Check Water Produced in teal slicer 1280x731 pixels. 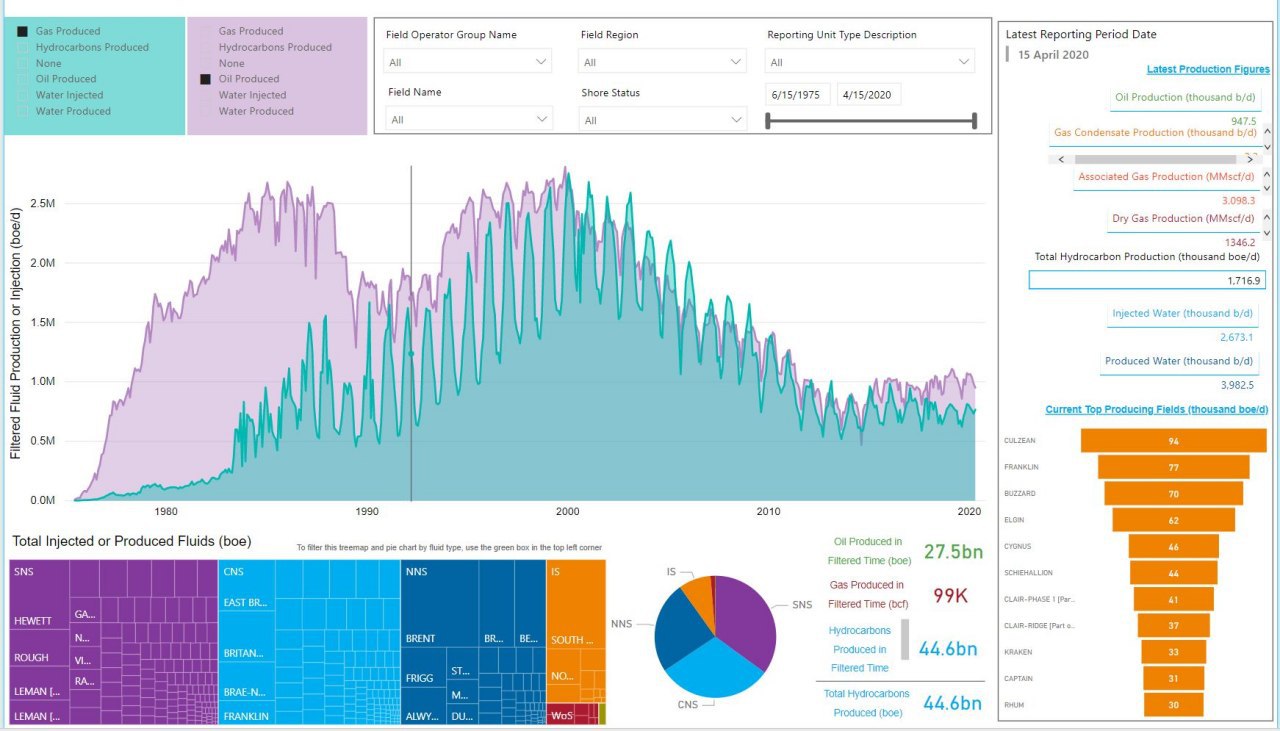point(24,111)
